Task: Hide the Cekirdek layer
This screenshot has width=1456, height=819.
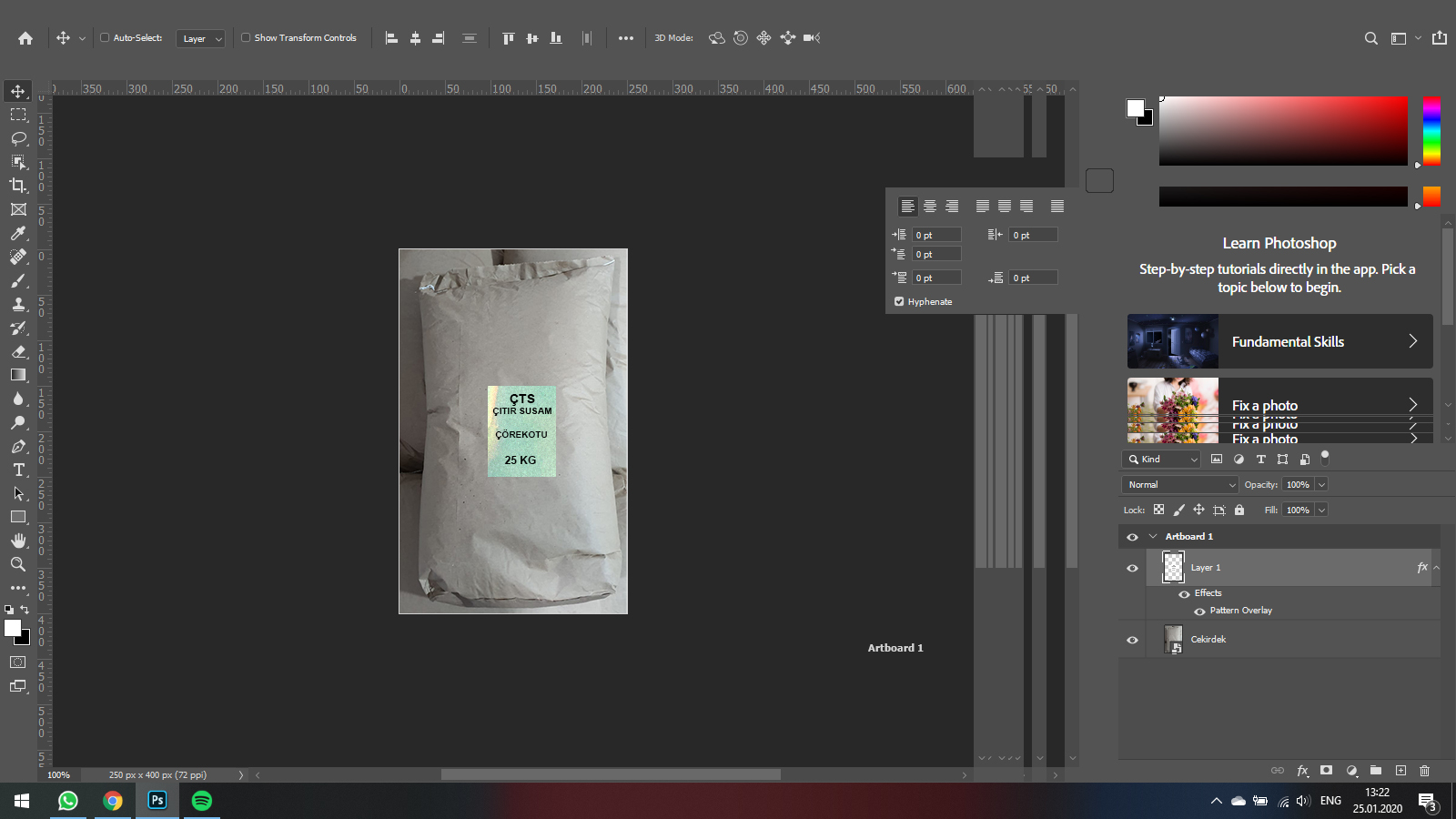Action: point(1132,639)
